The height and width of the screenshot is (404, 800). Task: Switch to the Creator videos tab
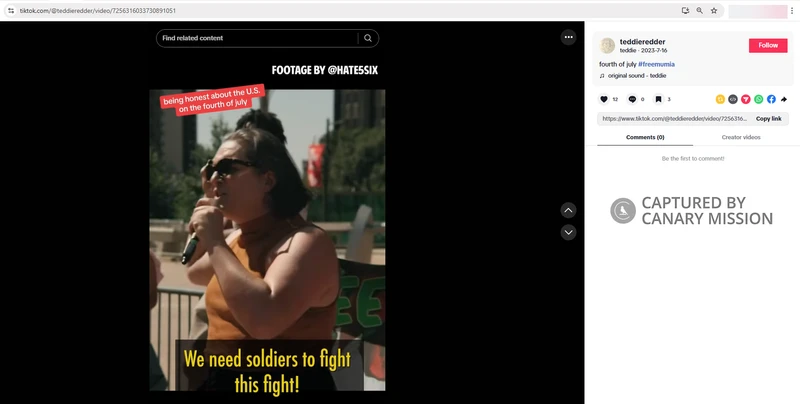click(x=741, y=137)
